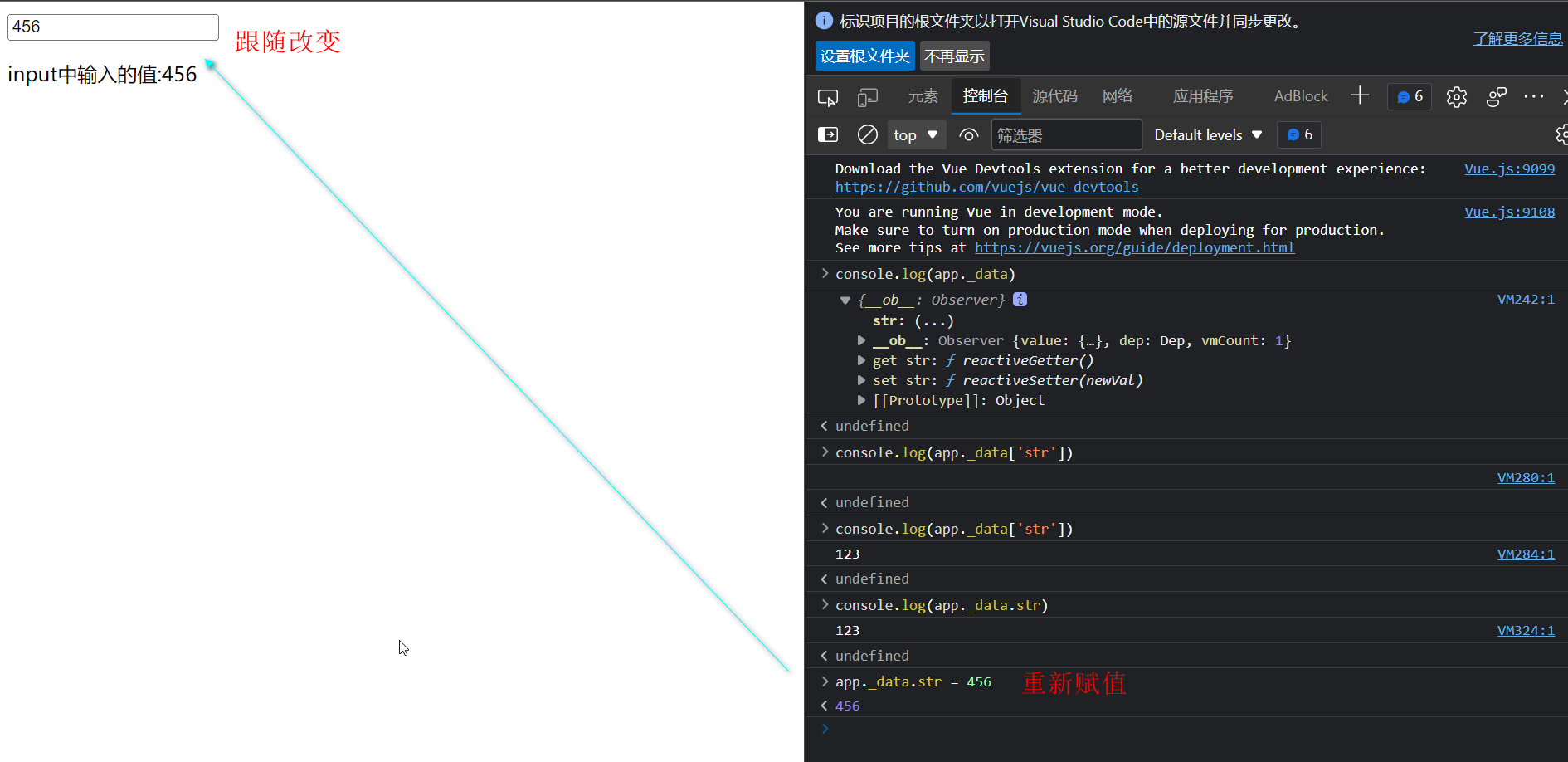Open the Default levels dropdown

(1208, 134)
